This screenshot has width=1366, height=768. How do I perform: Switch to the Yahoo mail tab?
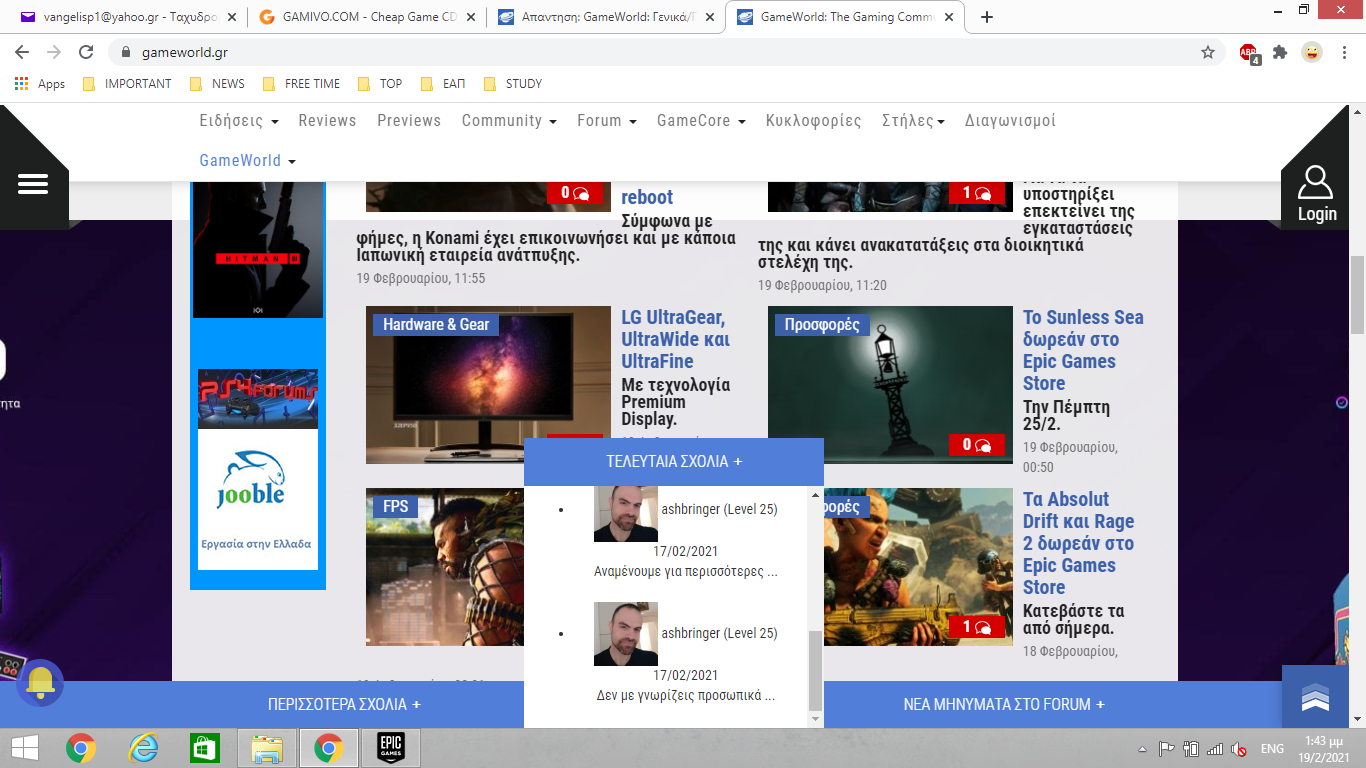pos(126,17)
